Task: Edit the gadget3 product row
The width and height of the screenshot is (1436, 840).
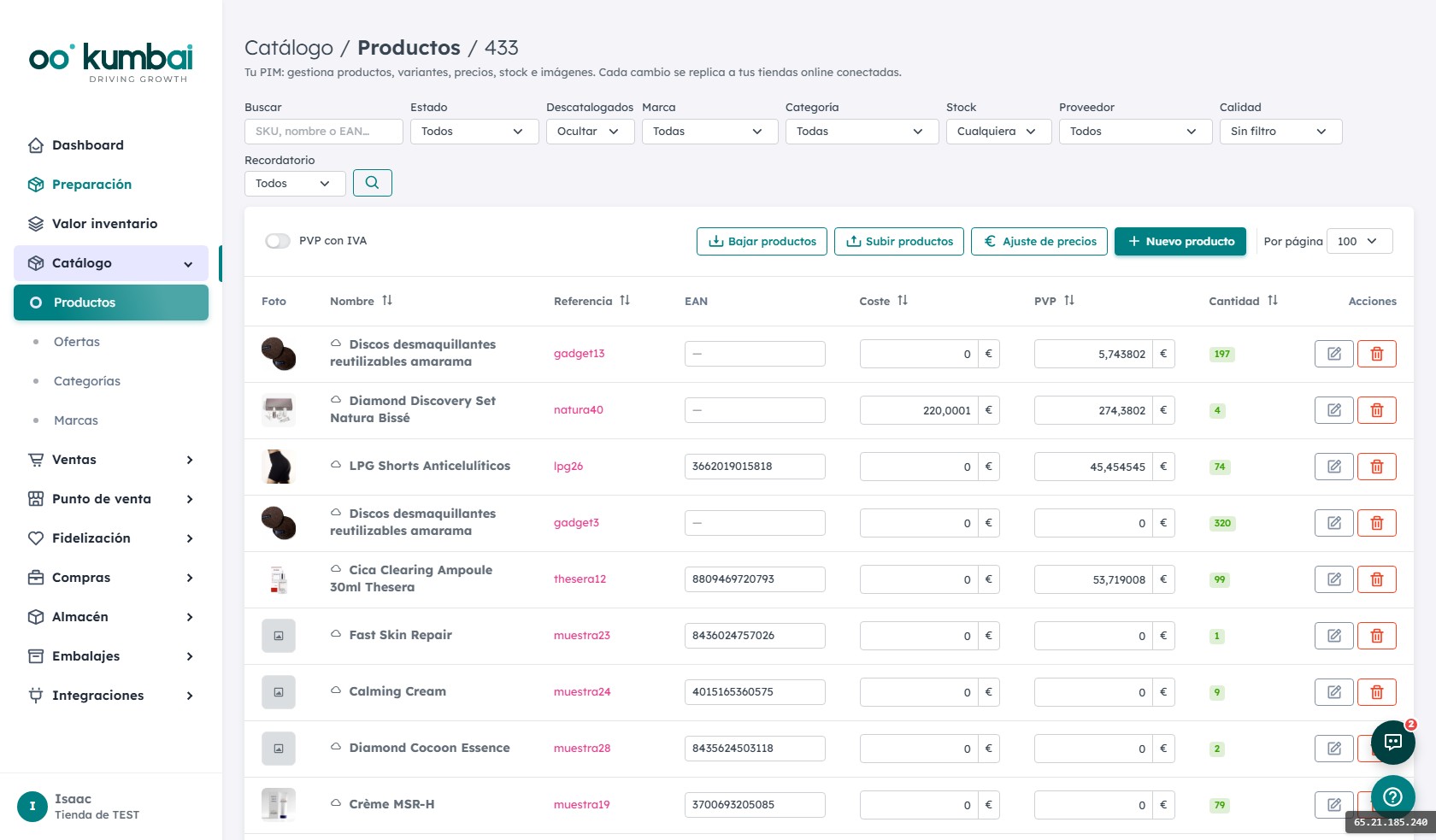Action: coord(1333,523)
